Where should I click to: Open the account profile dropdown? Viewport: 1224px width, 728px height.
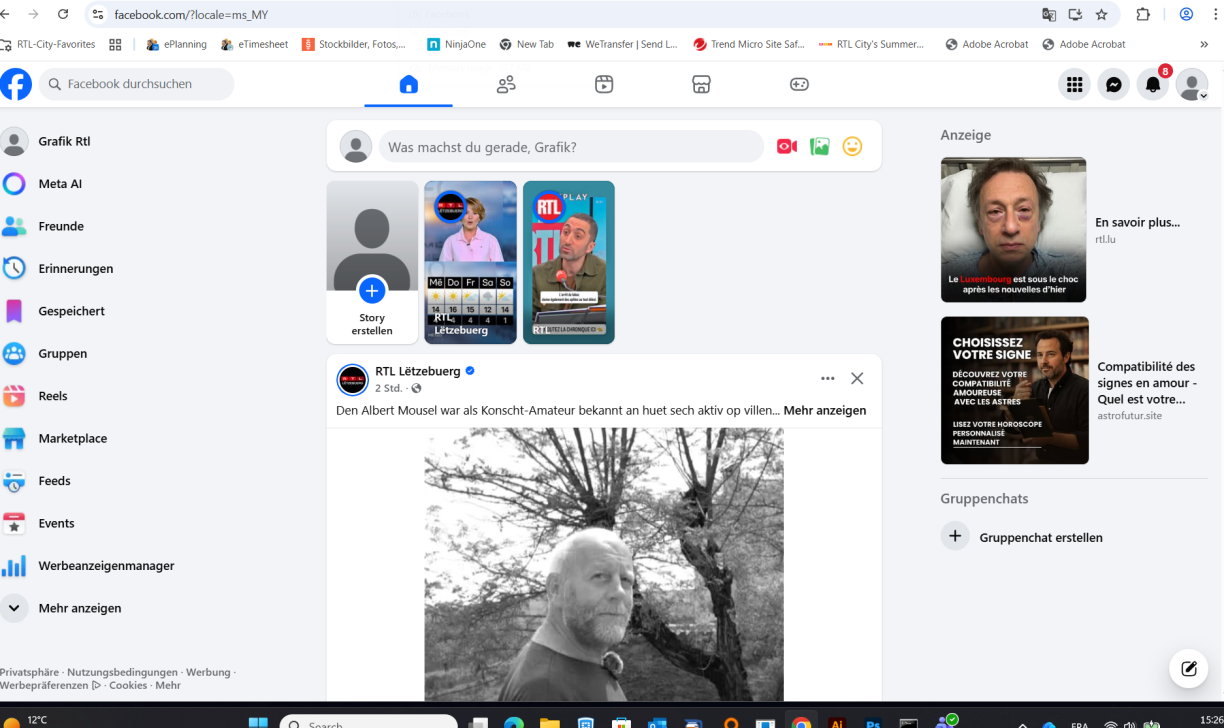pyautogui.click(x=1191, y=84)
